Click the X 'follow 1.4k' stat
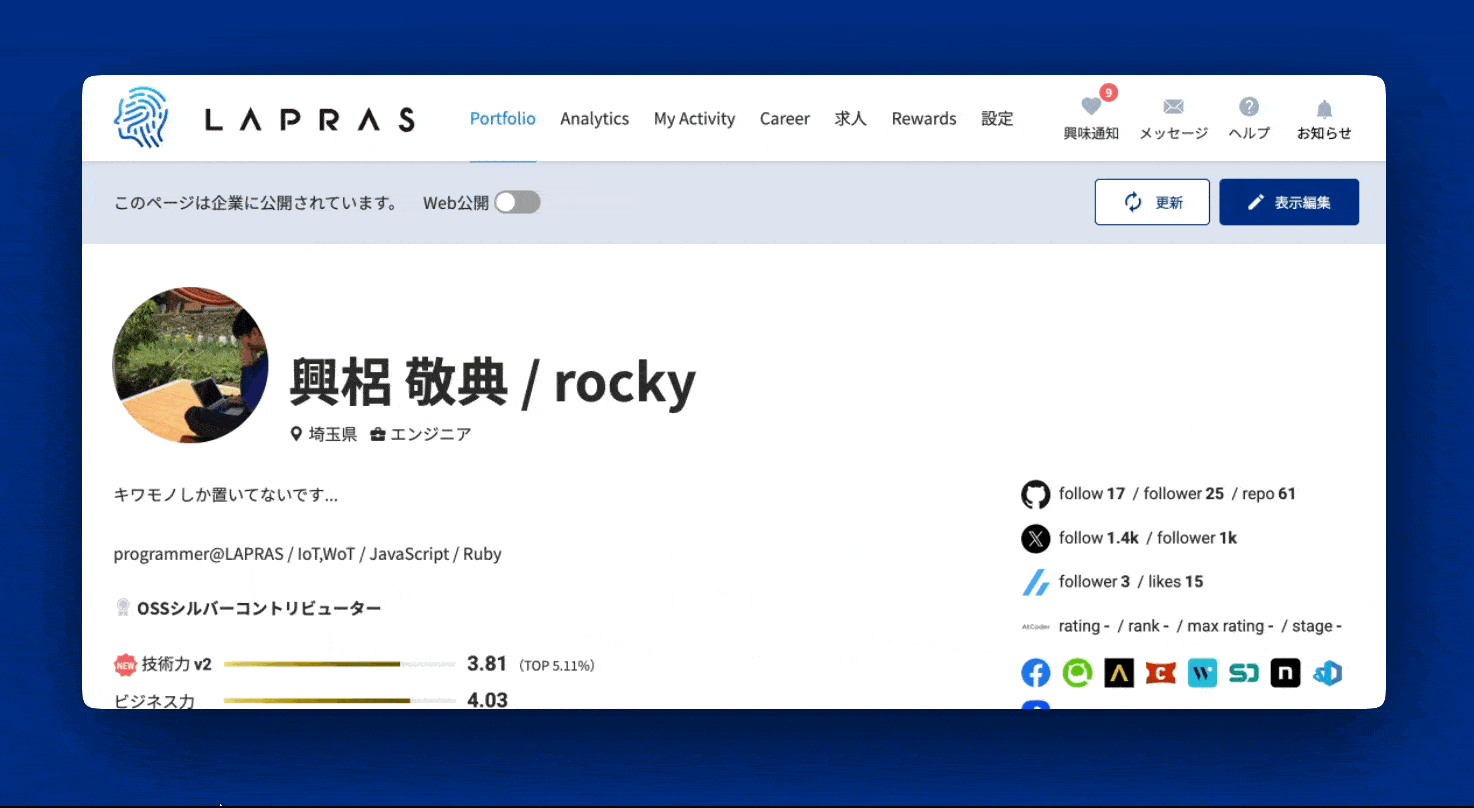Image resolution: width=1474 pixels, height=808 pixels. [x=1099, y=537]
